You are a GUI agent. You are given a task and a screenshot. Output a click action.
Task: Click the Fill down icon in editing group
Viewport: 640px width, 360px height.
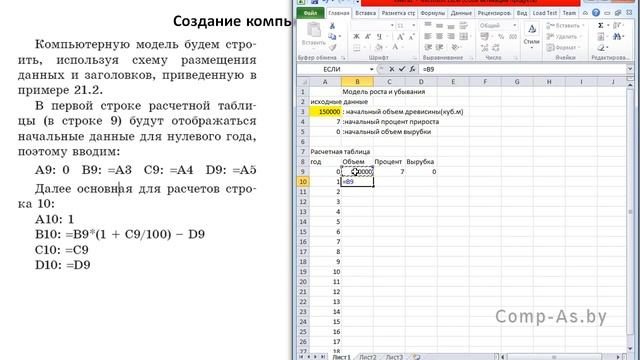point(601,37)
